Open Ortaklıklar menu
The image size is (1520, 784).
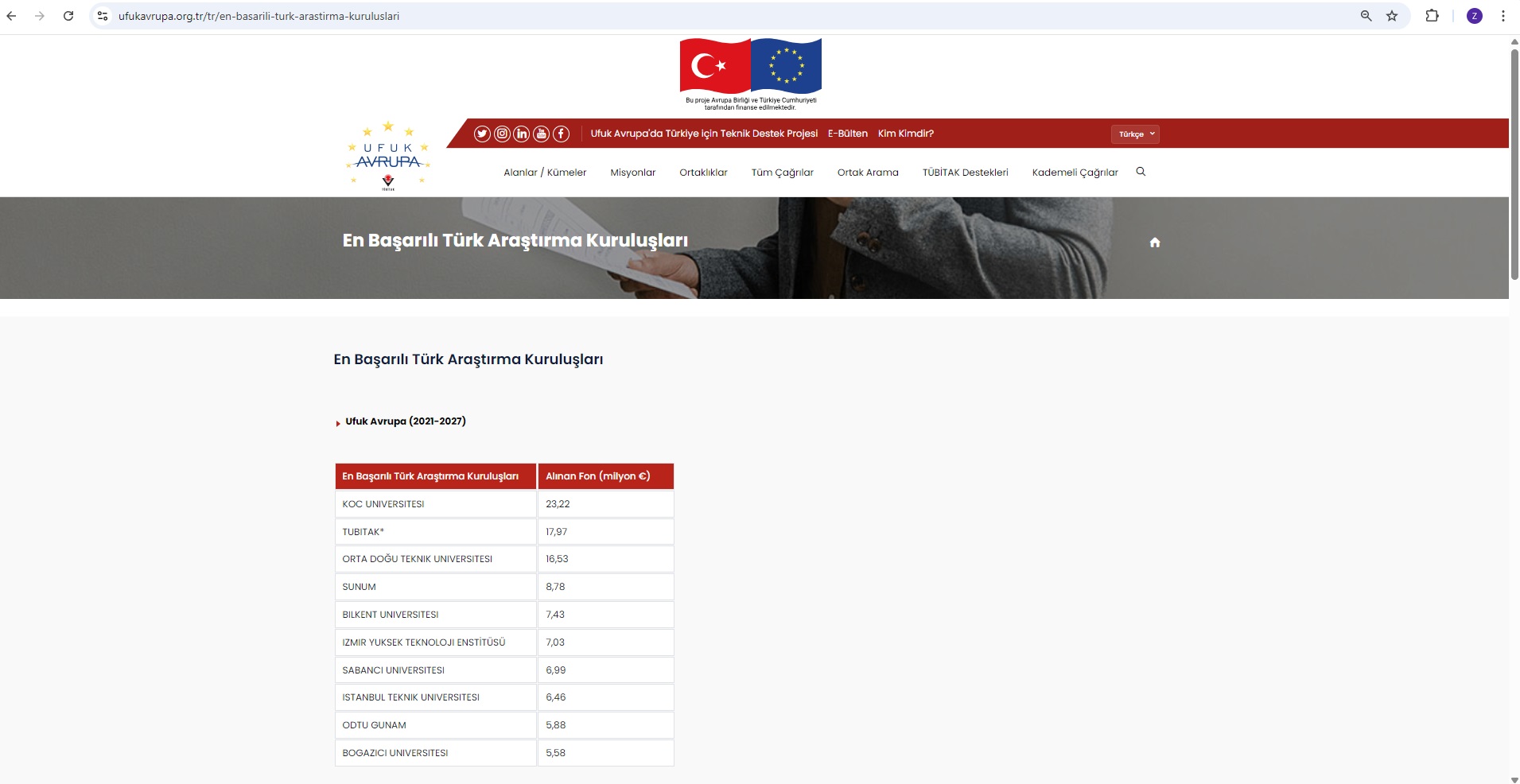pos(703,173)
